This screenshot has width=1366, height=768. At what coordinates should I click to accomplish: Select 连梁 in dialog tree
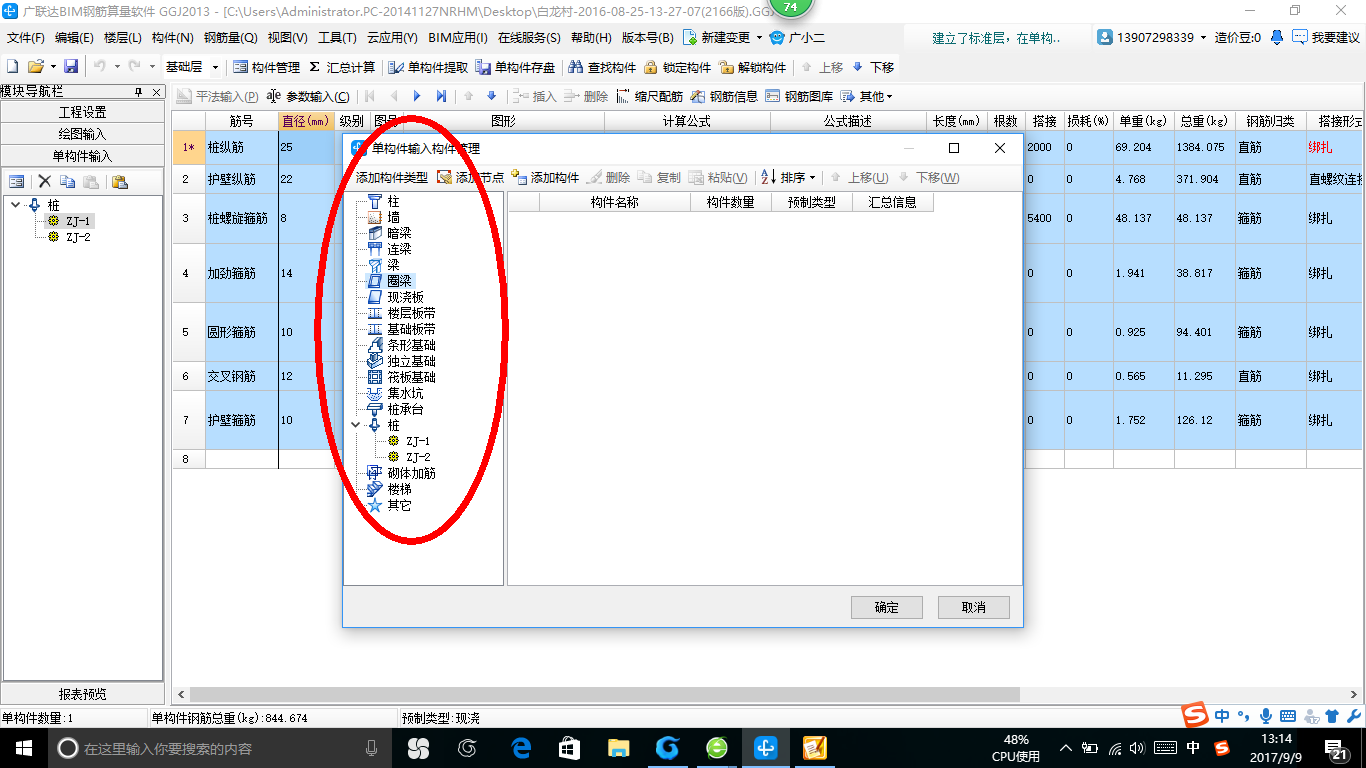[x=399, y=249]
